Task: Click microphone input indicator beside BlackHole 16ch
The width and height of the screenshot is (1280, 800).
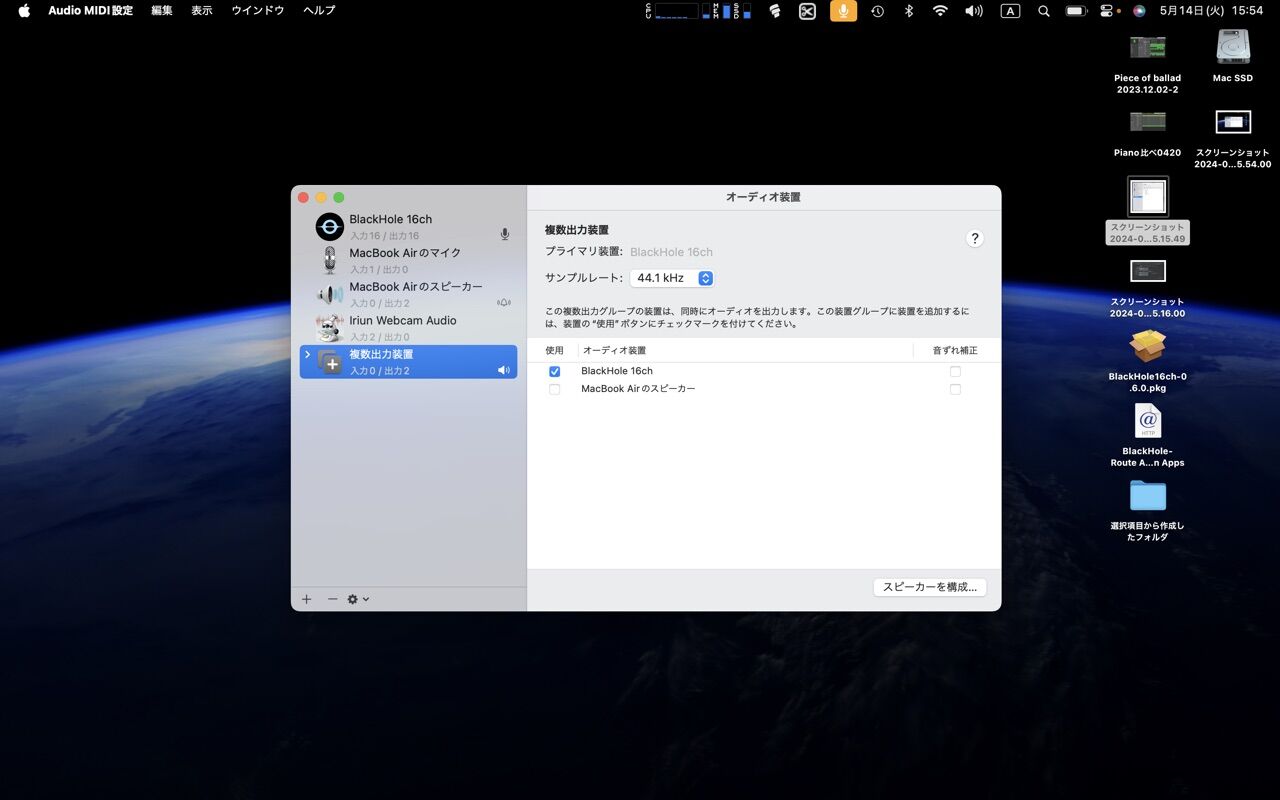Action: 505,235
